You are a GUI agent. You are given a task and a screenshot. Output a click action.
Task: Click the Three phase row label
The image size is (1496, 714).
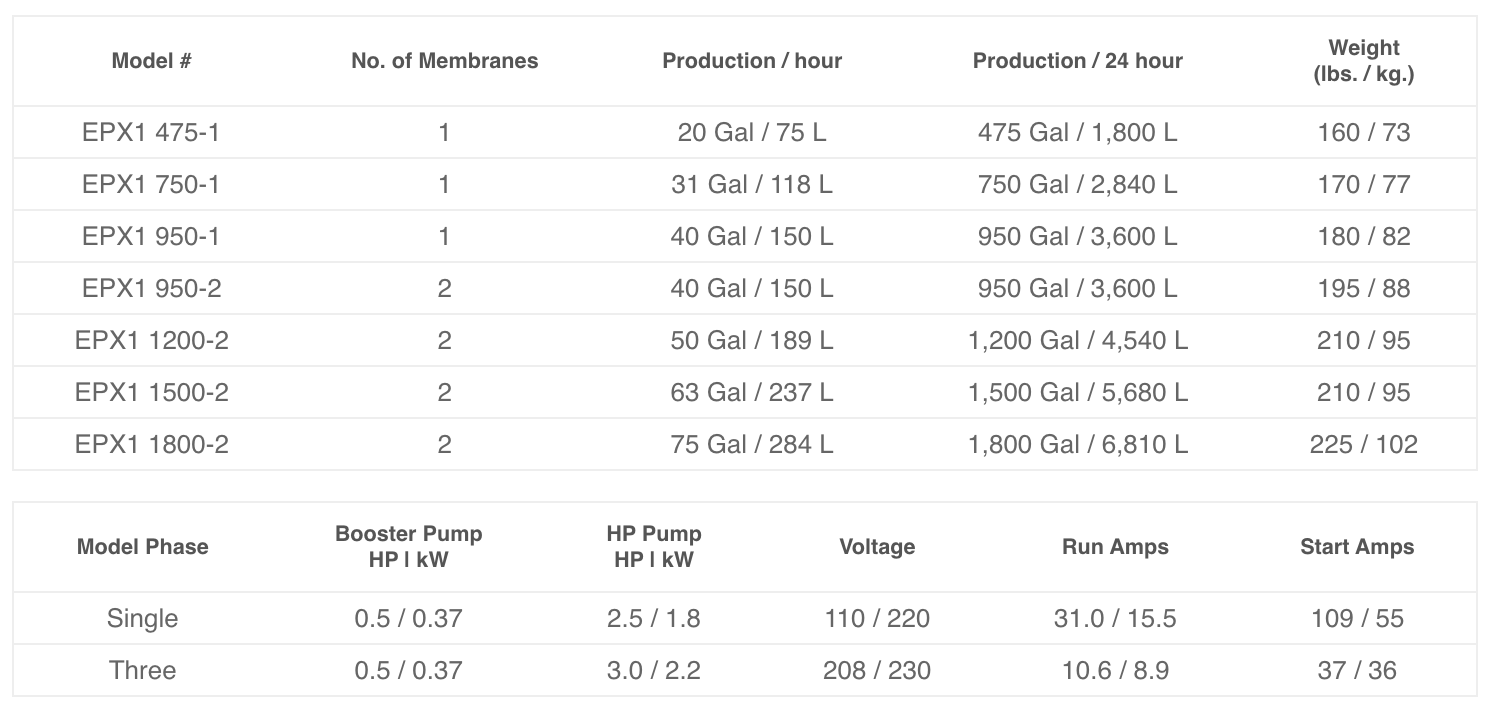click(x=143, y=670)
